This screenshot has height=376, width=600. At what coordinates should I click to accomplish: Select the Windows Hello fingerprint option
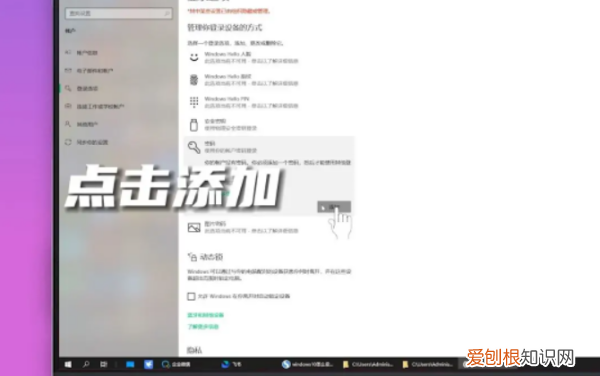tap(243, 80)
